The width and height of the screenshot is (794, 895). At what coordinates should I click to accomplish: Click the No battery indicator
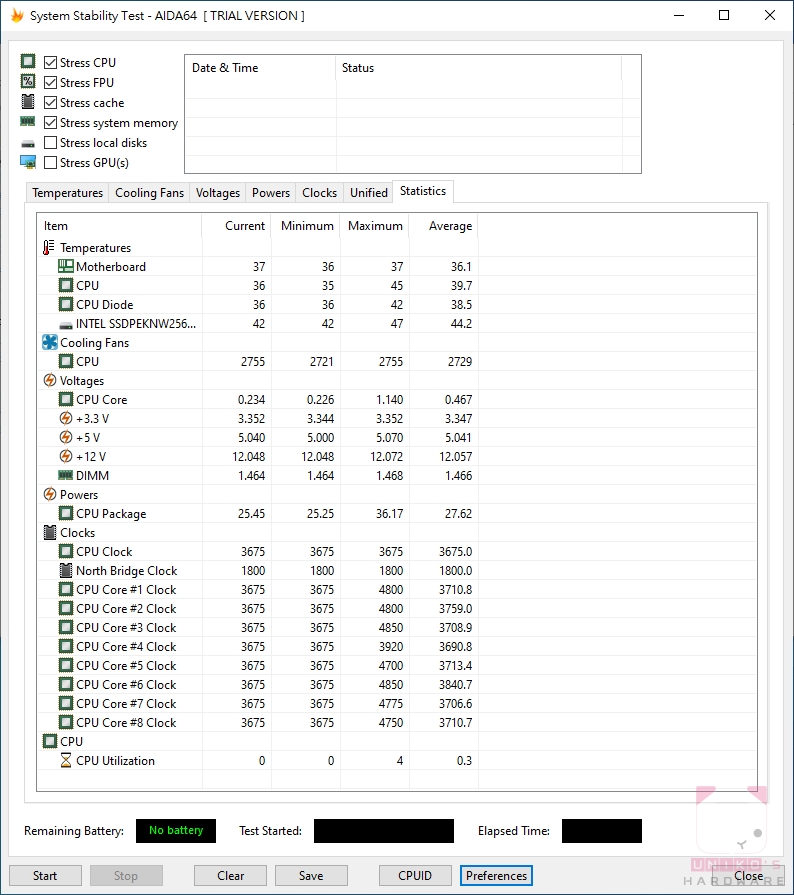(x=176, y=831)
